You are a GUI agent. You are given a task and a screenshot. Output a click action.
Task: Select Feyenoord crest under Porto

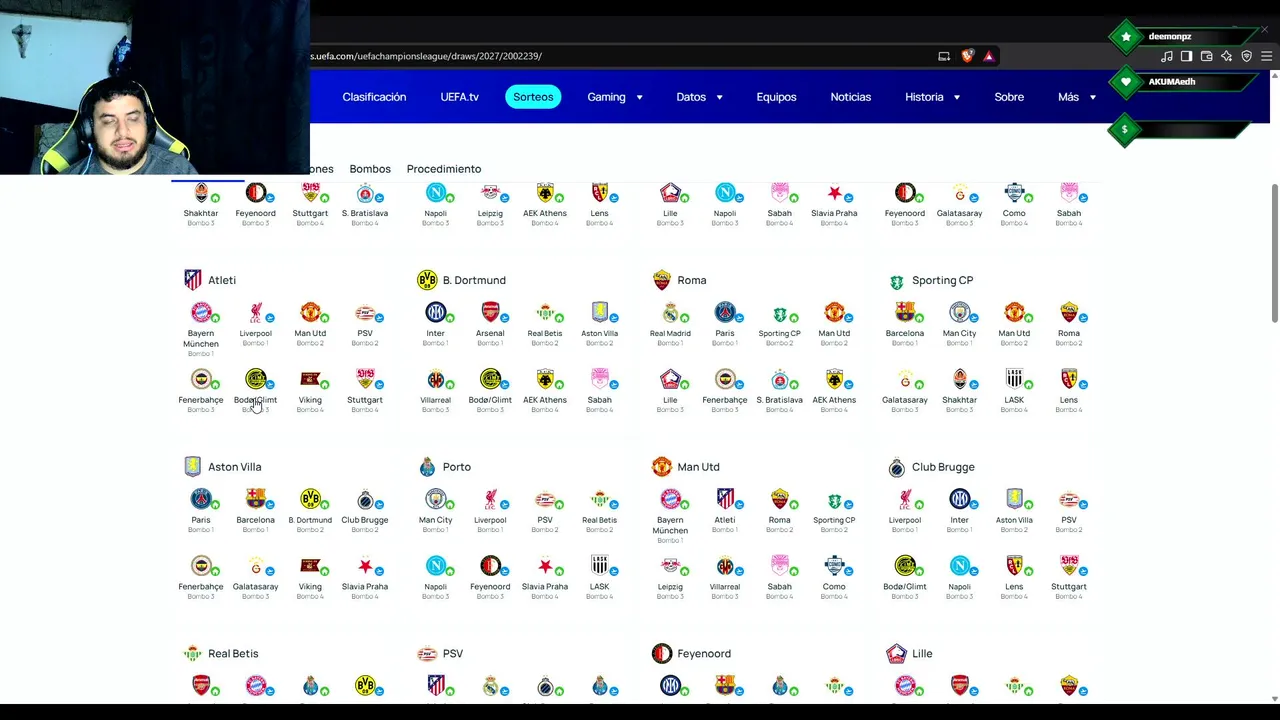tap(490, 566)
